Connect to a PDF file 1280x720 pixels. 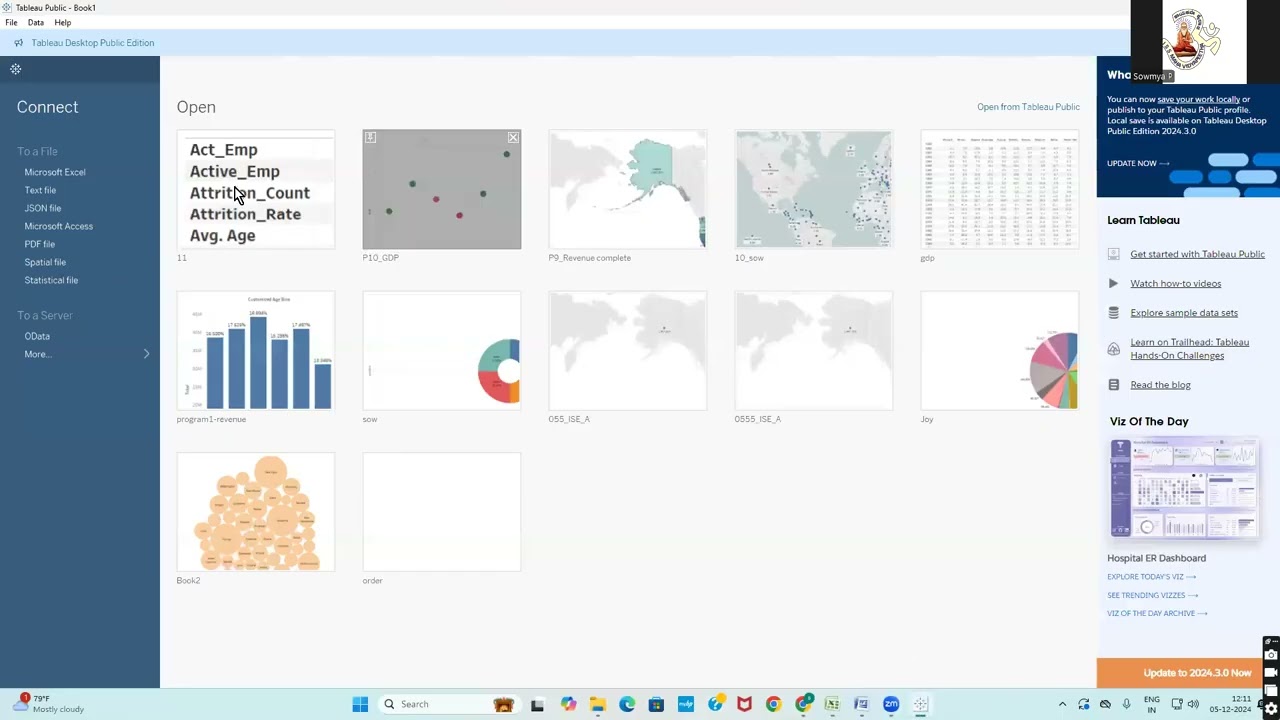pyautogui.click(x=40, y=244)
